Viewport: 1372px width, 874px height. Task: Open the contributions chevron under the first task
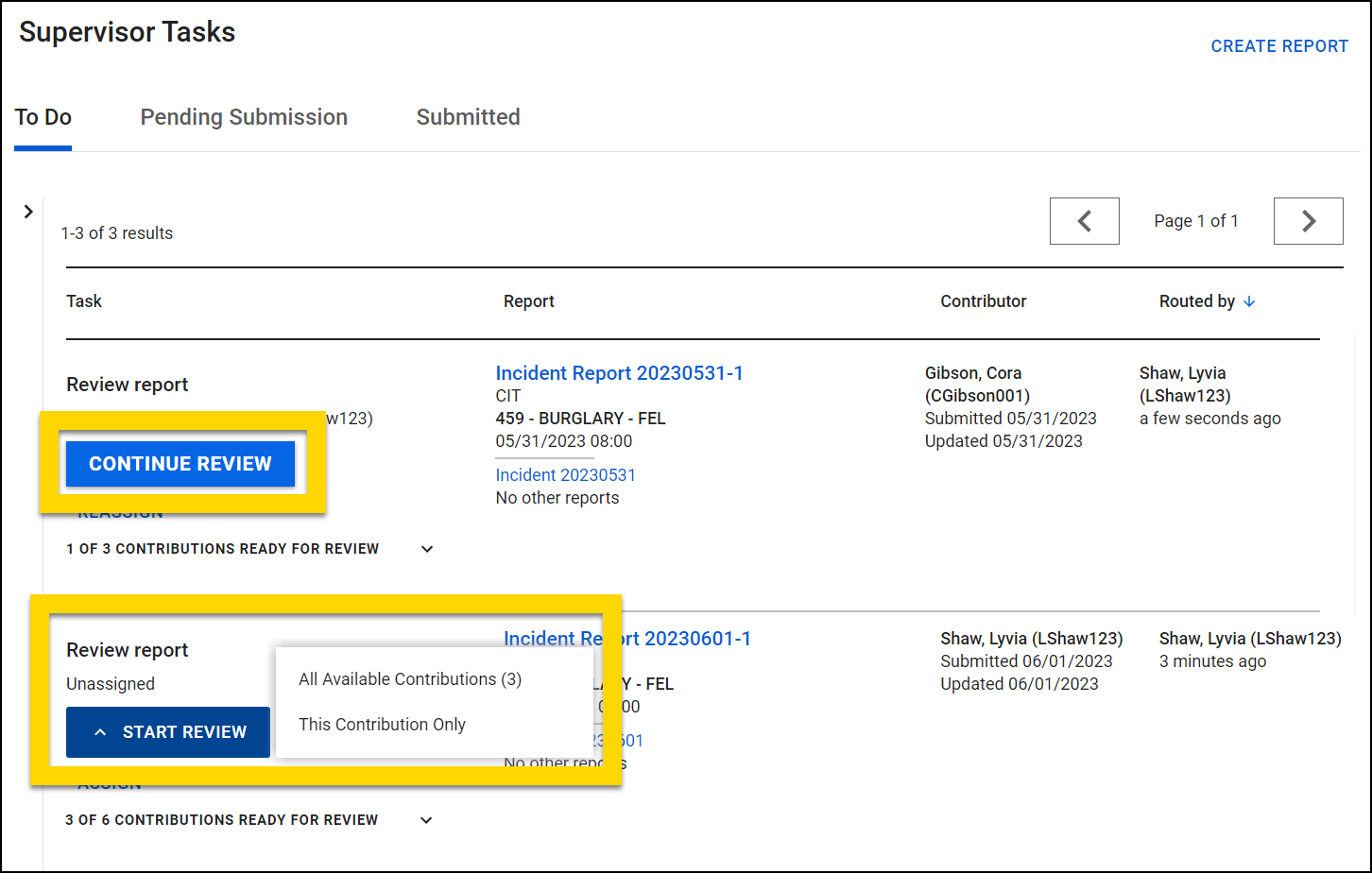tap(426, 548)
